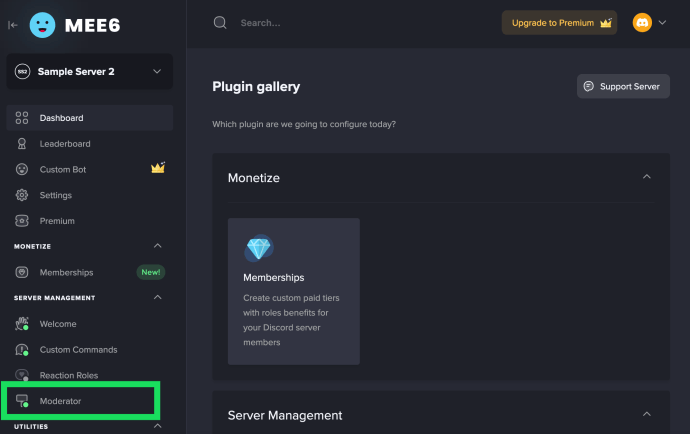
Task: Click the Memberships diamond icon
Action: pos(259,248)
